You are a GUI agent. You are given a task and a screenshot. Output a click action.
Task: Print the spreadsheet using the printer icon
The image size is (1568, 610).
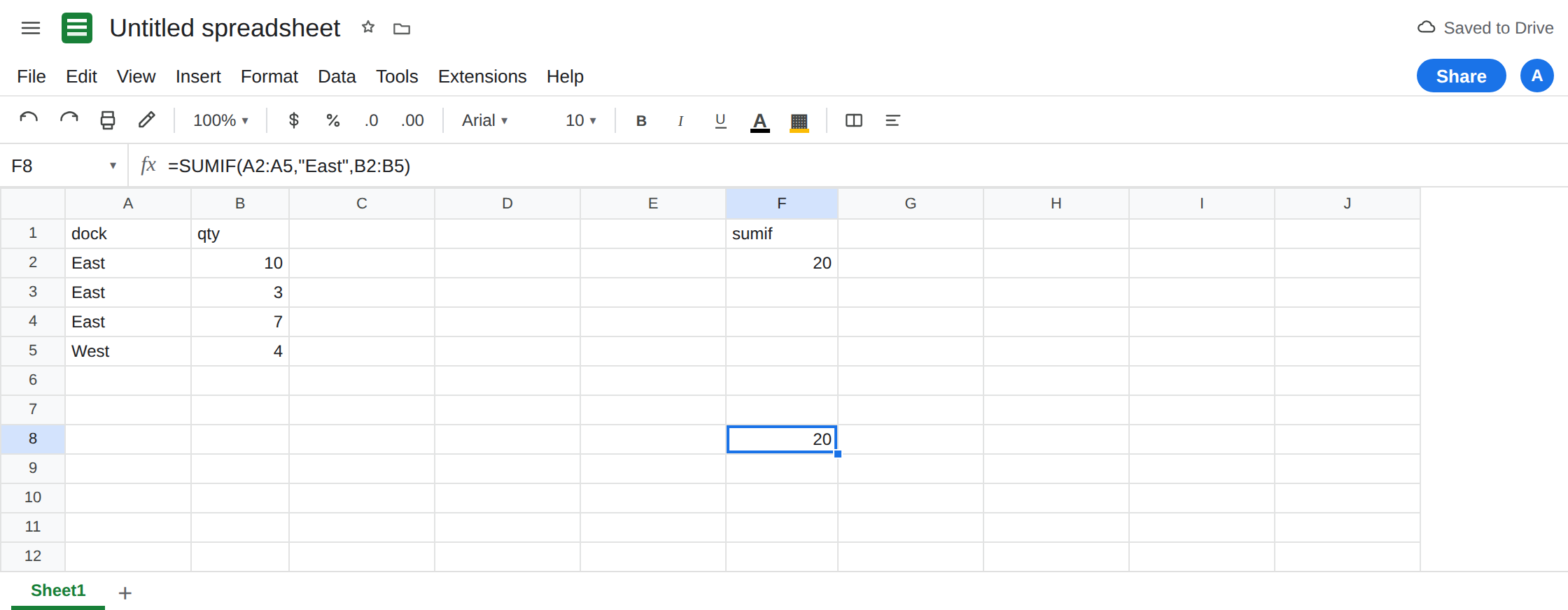[108, 120]
